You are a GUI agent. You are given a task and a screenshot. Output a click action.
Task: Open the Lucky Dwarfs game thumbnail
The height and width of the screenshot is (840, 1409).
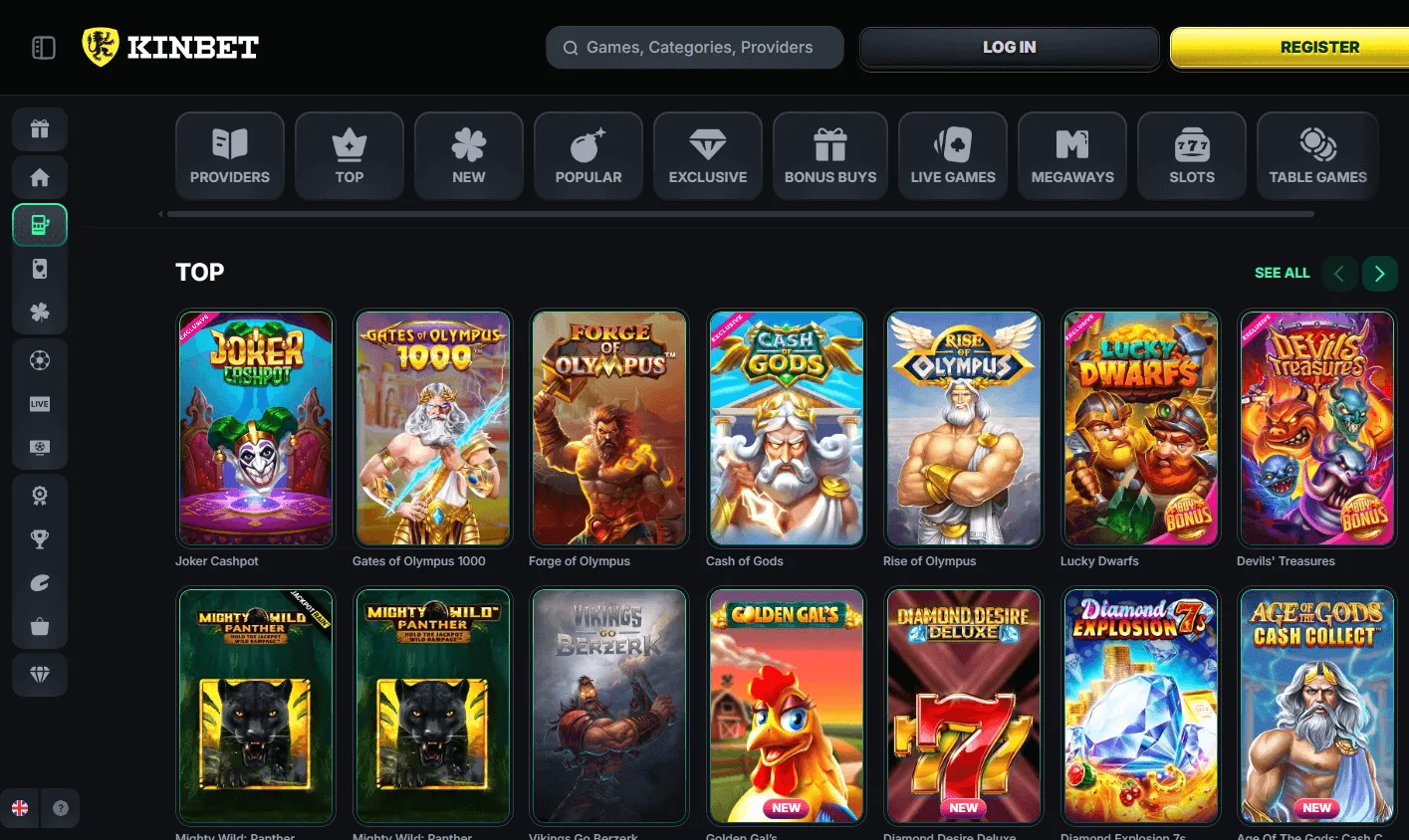(x=1141, y=428)
